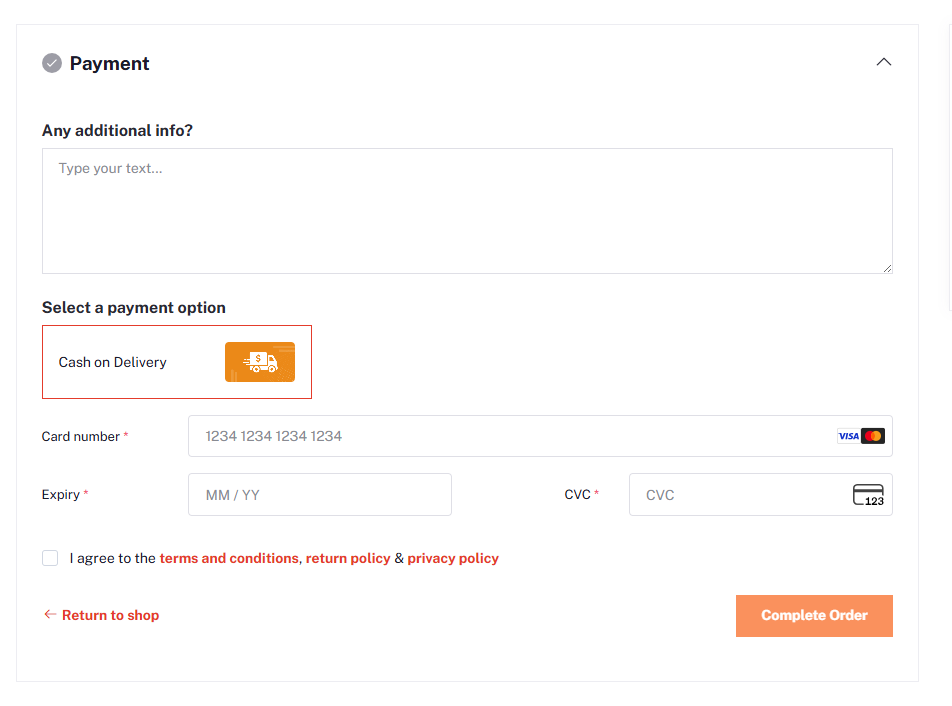The width and height of the screenshot is (952, 706).
Task: Click the Visa logo icon
Action: pos(848,436)
